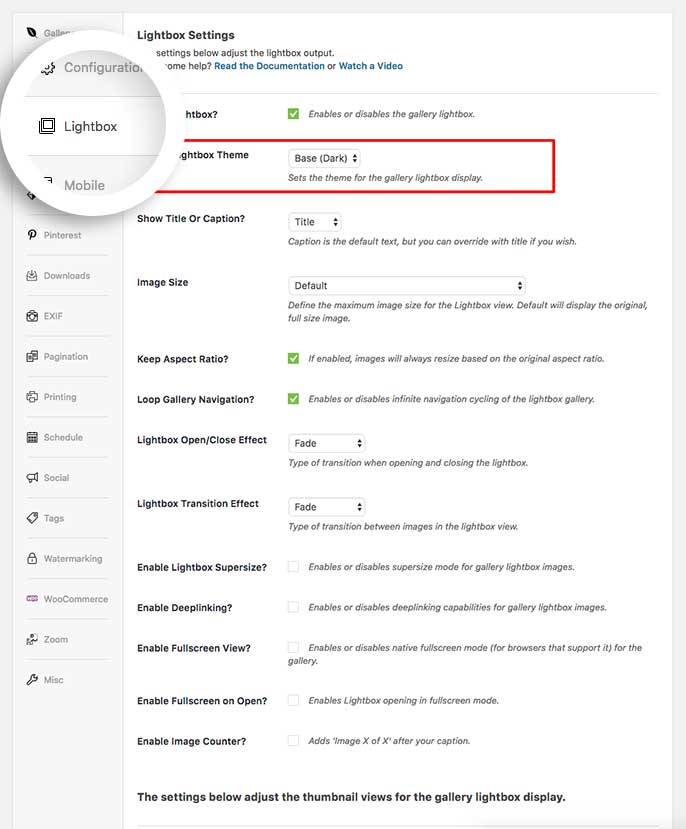Select the Watermarking lock icon
This screenshot has height=829, width=686.
tap(33, 559)
